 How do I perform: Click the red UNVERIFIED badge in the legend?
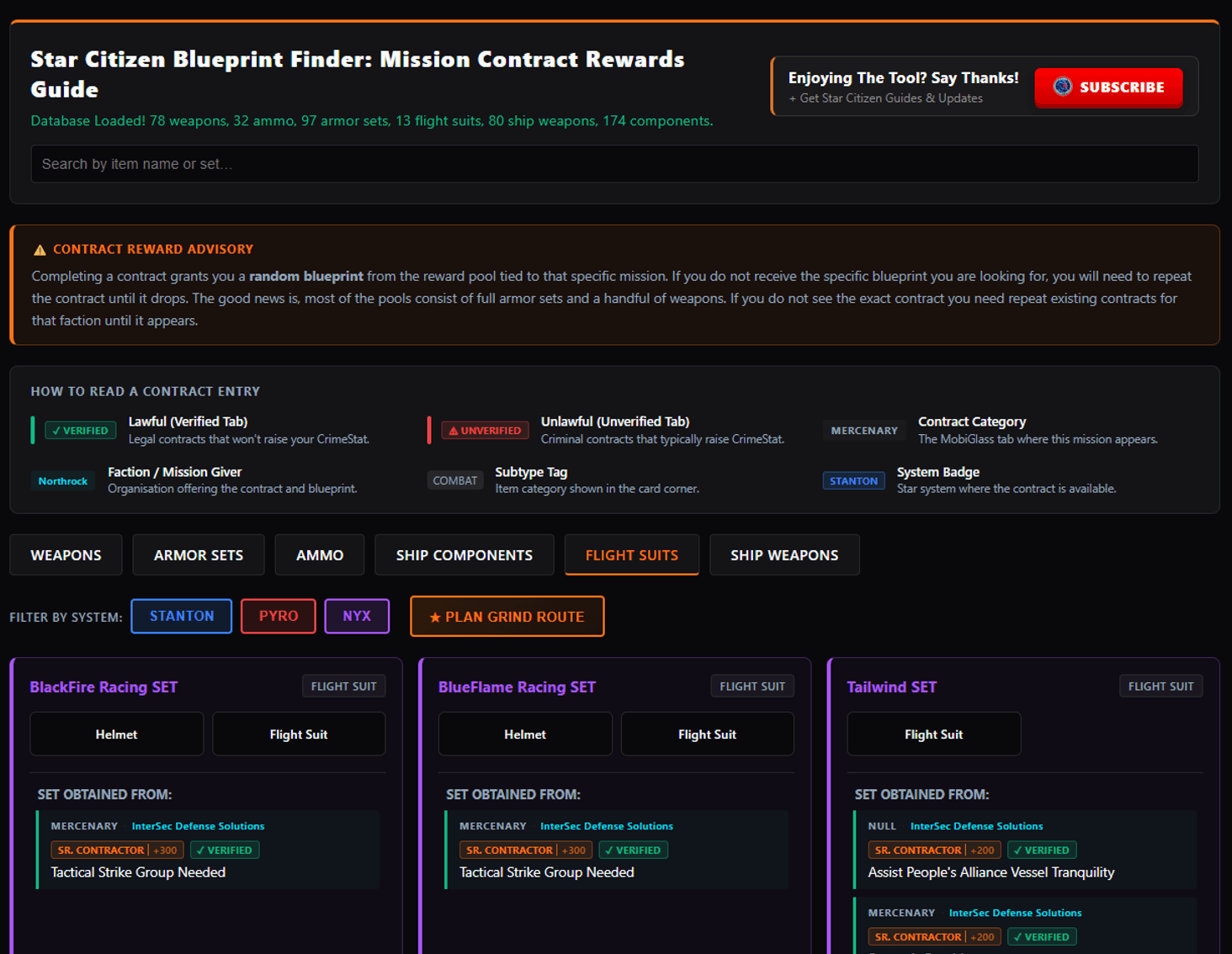485,431
